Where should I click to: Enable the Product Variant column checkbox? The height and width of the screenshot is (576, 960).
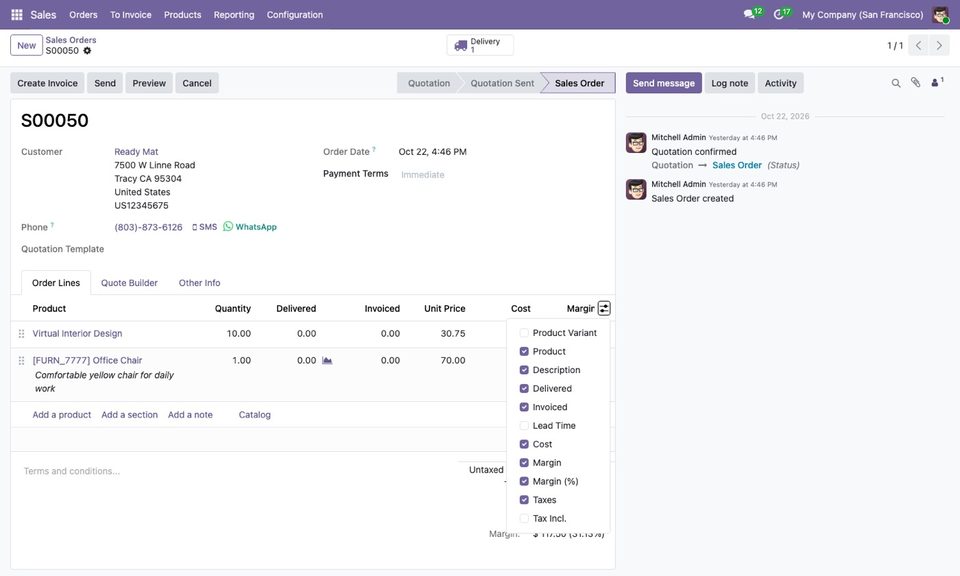[524, 333]
